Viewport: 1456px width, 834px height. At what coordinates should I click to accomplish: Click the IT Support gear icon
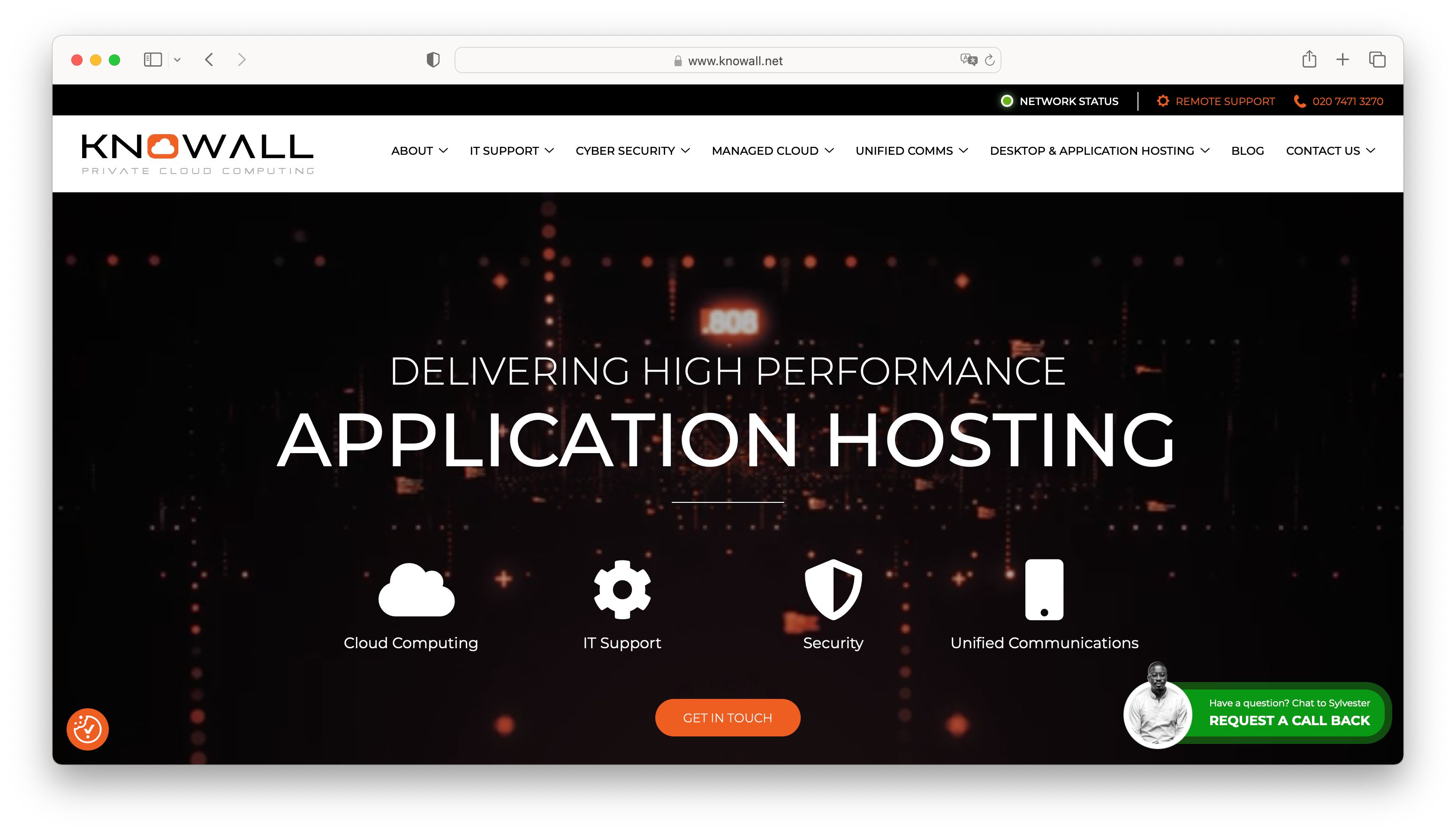click(x=622, y=590)
